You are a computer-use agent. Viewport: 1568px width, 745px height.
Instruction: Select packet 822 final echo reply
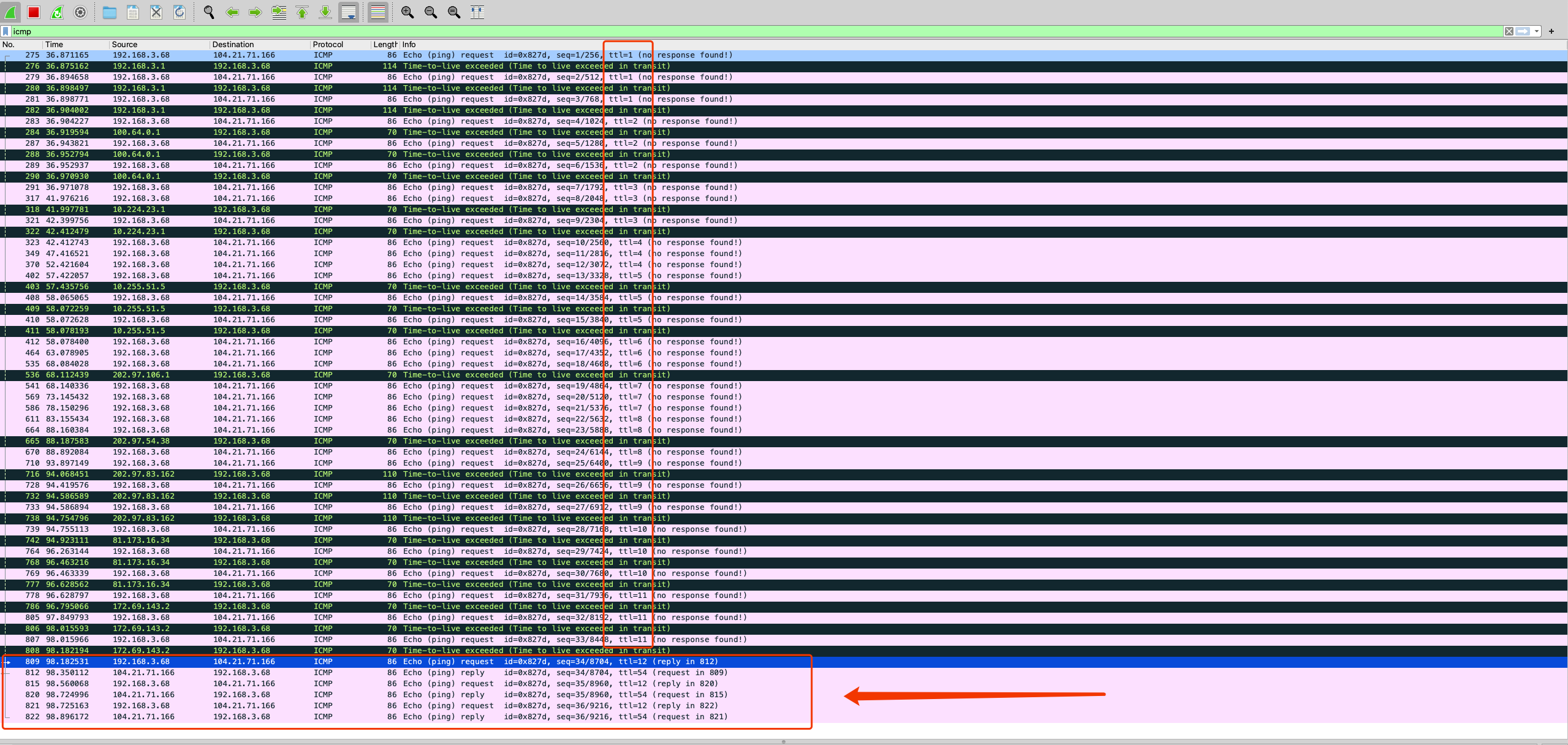click(784, 717)
